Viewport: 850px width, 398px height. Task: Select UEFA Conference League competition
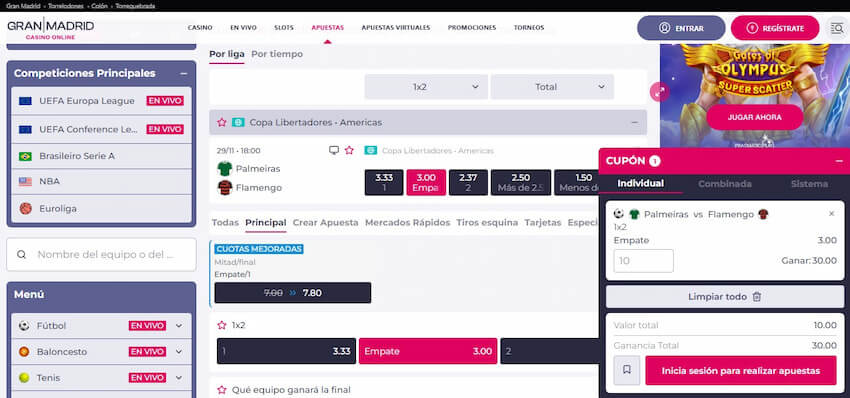tap(101, 129)
